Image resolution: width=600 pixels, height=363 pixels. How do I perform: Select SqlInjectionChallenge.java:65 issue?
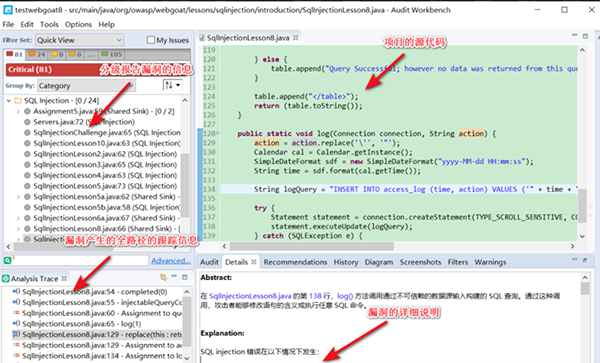[x=107, y=133]
